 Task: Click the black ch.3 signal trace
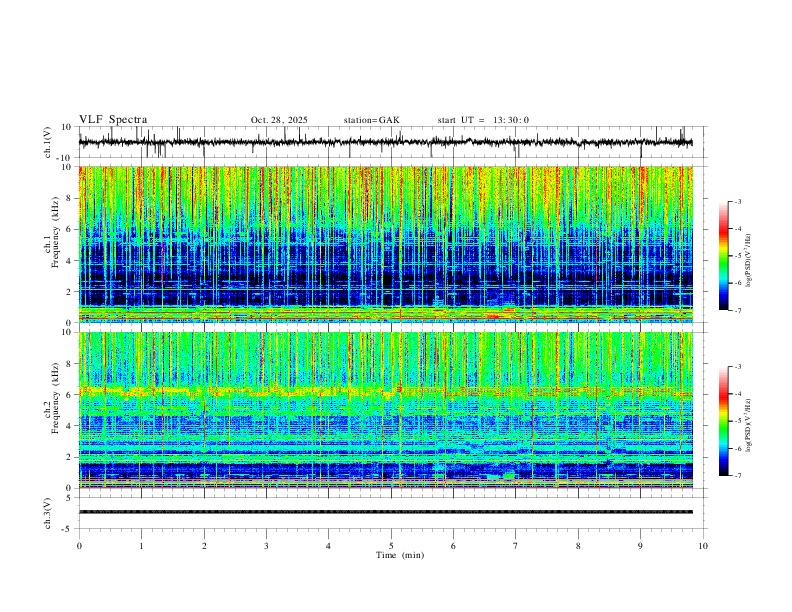pyautogui.click(x=386, y=512)
